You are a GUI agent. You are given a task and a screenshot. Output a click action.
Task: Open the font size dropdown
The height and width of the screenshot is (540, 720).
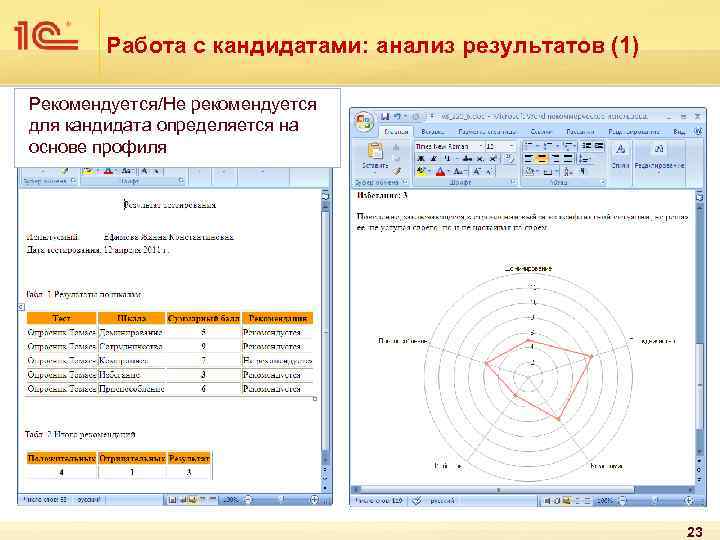[x=512, y=146]
